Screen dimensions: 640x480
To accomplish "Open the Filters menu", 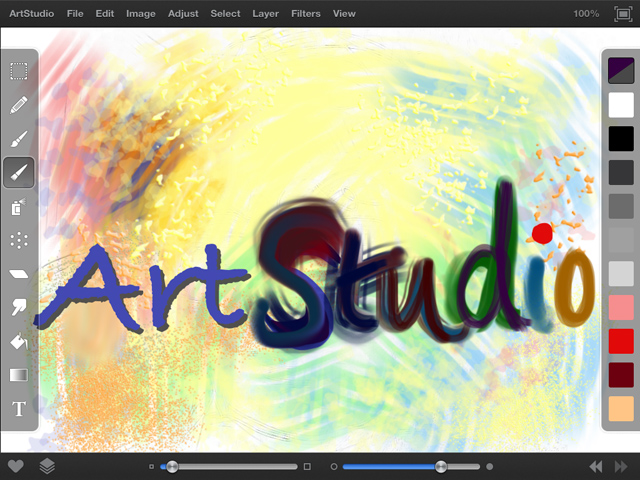I will [x=306, y=14].
